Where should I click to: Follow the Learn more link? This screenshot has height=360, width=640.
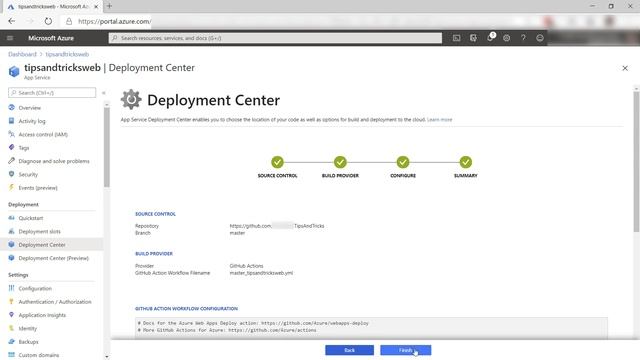tap(439, 120)
